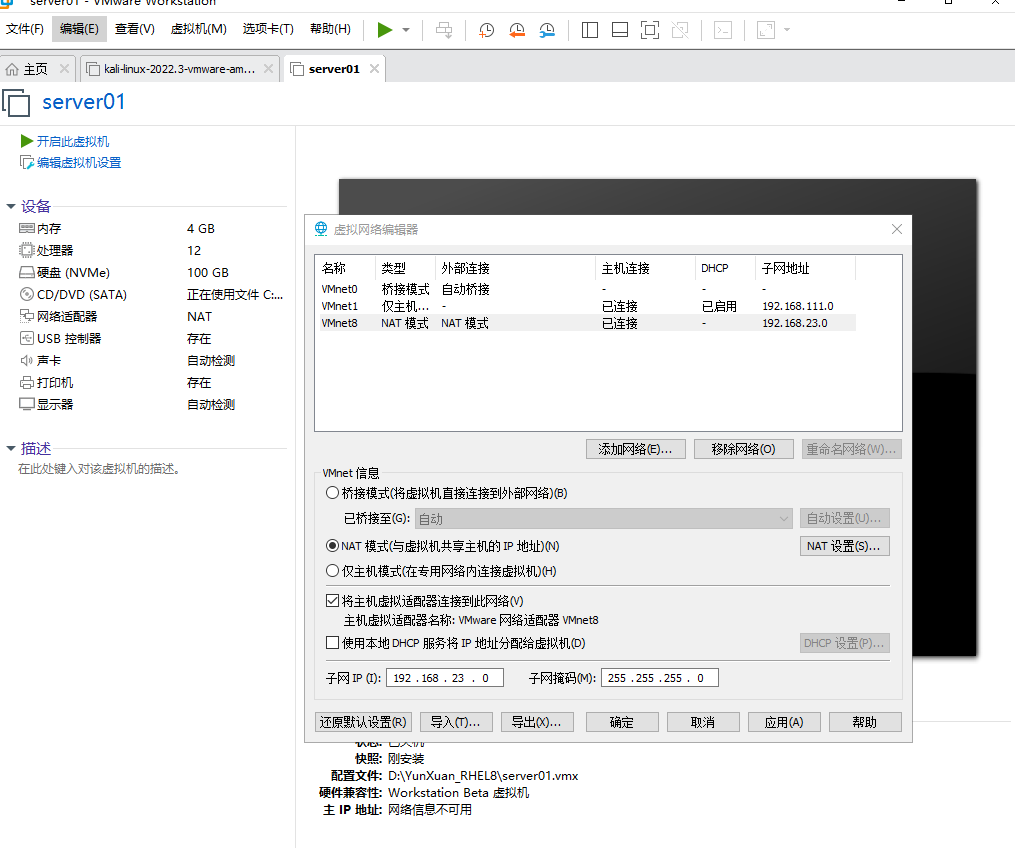Close the 虚拟网络编辑器 dialog
1015x848 pixels.
coord(897,229)
